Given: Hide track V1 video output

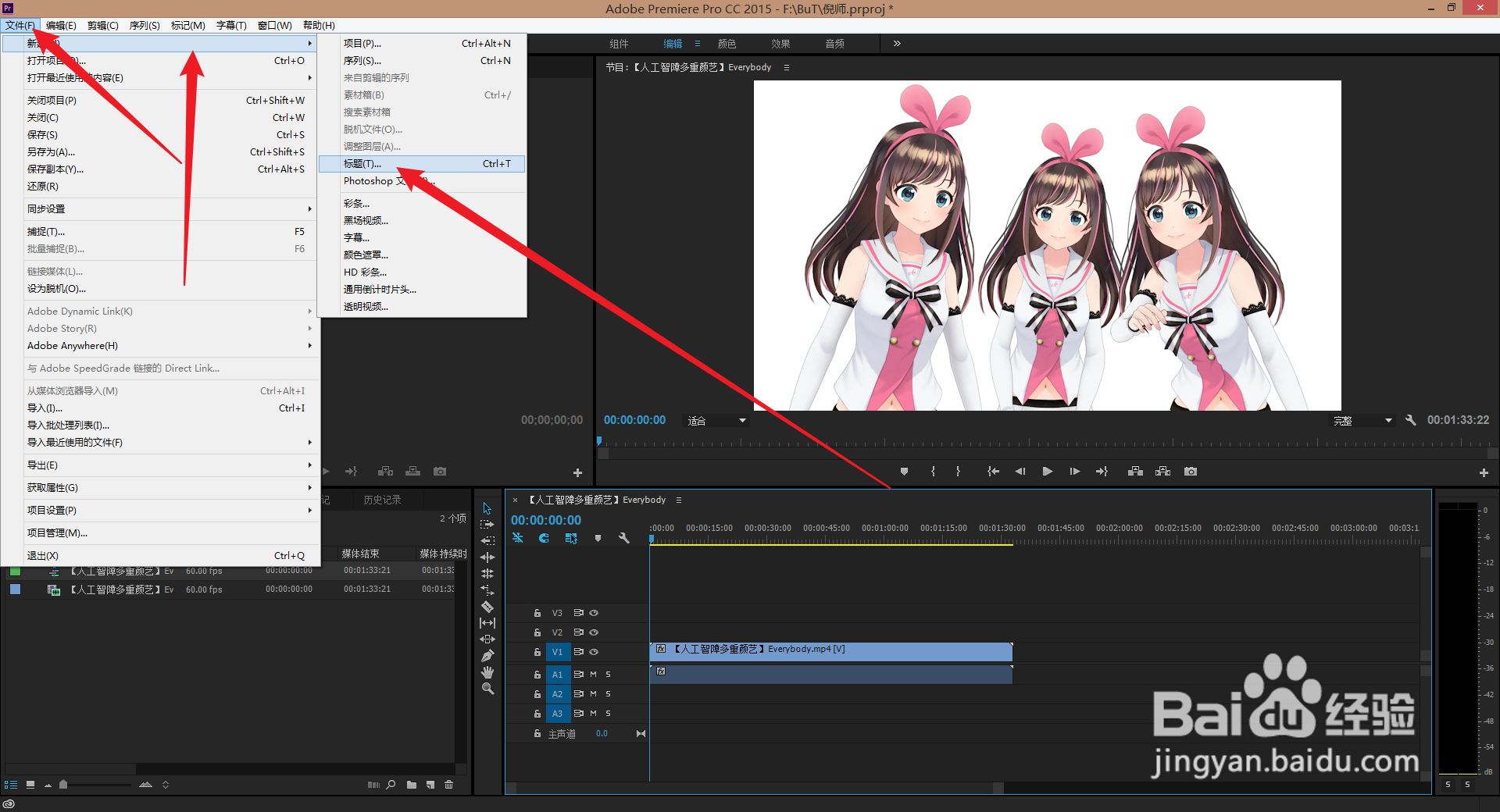Looking at the screenshot, I should pyautogui.click(x=594, y=652).
